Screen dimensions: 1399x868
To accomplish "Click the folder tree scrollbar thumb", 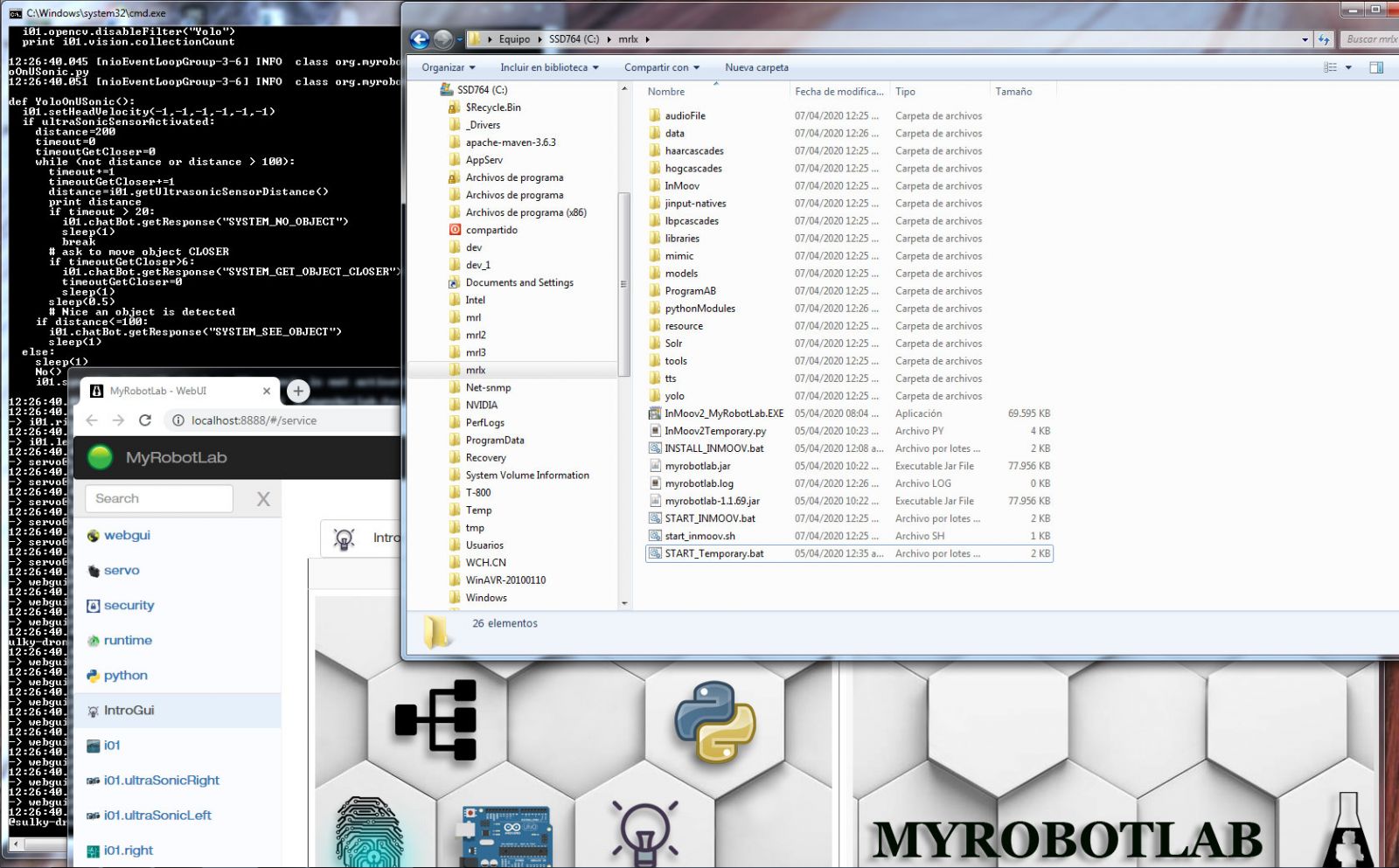I will pos(623,284).
